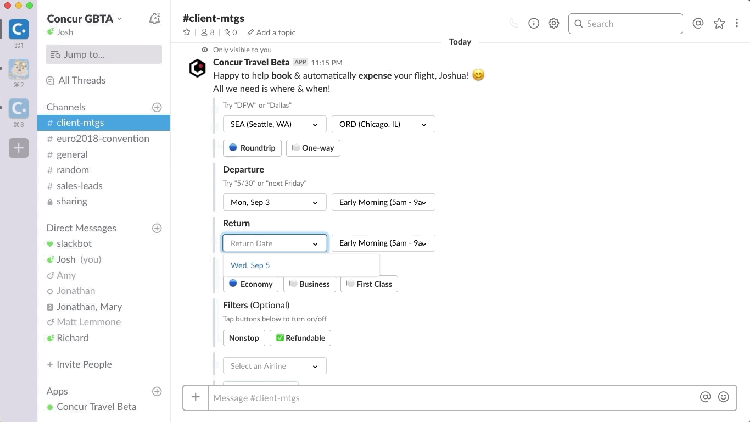This screenshot has height=422, width=750.
Task: Open the SEA (Seattle, WA) origin dropdown
Action: click(275, 124)
